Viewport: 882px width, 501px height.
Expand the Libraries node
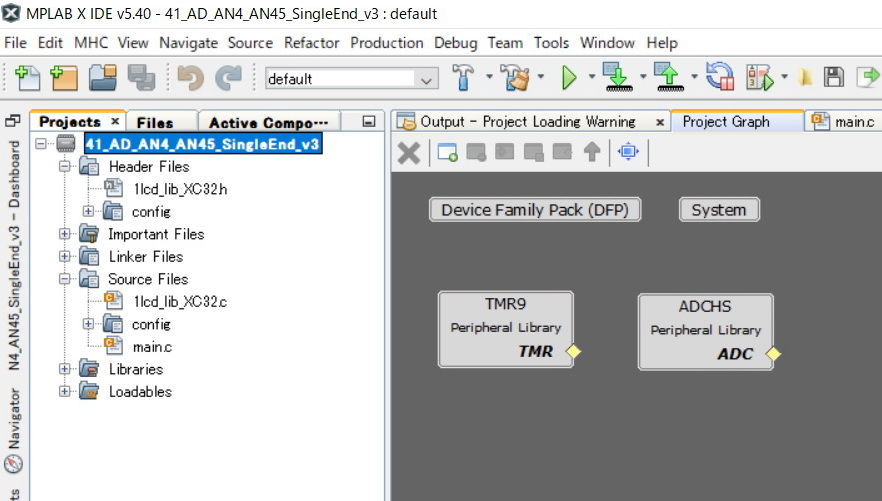65,369
